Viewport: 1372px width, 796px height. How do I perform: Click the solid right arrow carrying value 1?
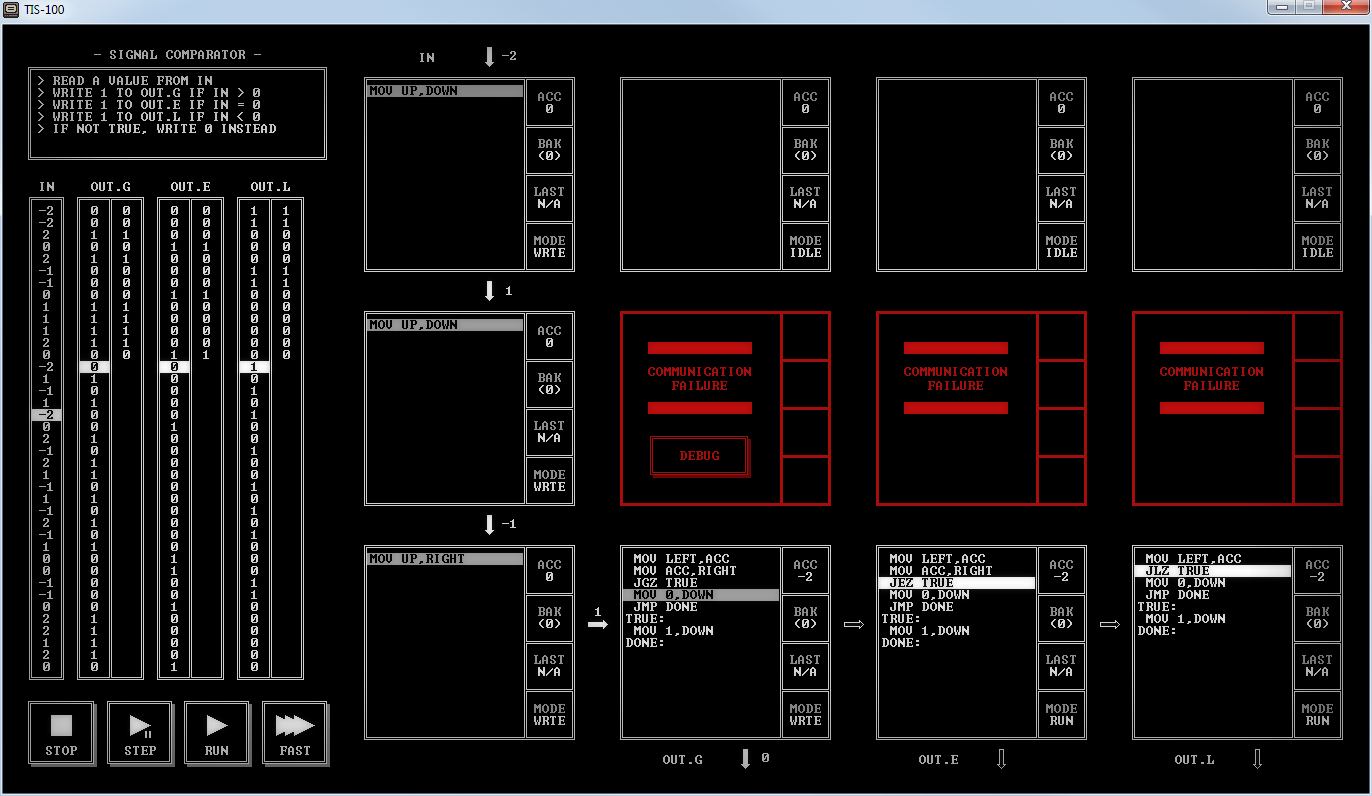pyautogui.click(x=598, y=624)
